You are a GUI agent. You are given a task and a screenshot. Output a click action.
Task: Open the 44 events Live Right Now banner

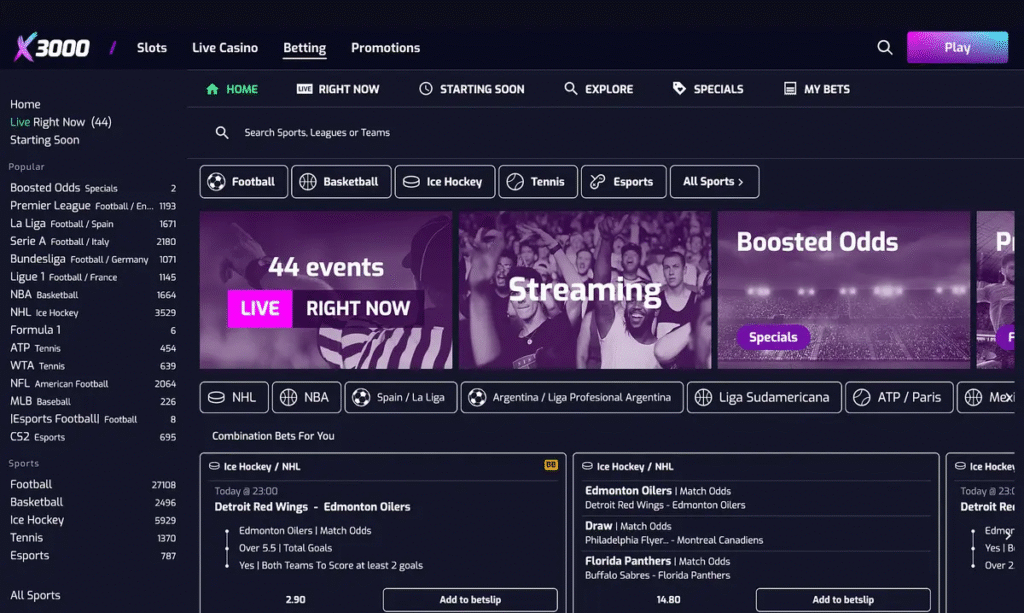(326, 290)
